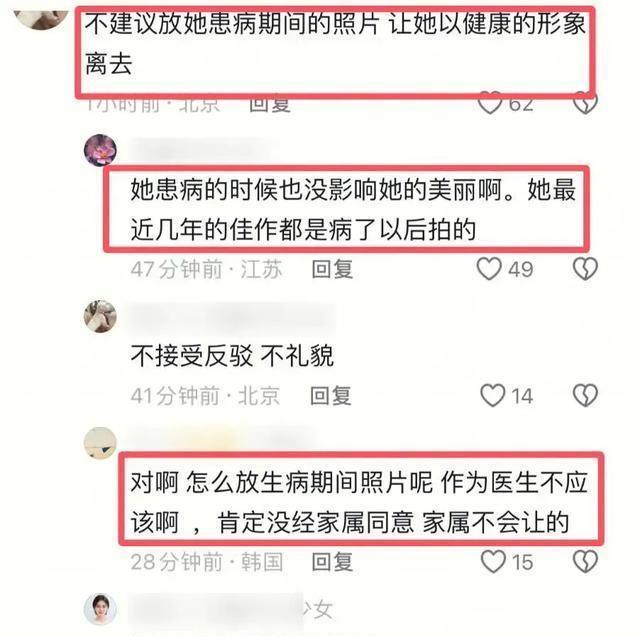Like the comment with 62 likes
This screenshot has height=636, width=640.
point(490,104)
